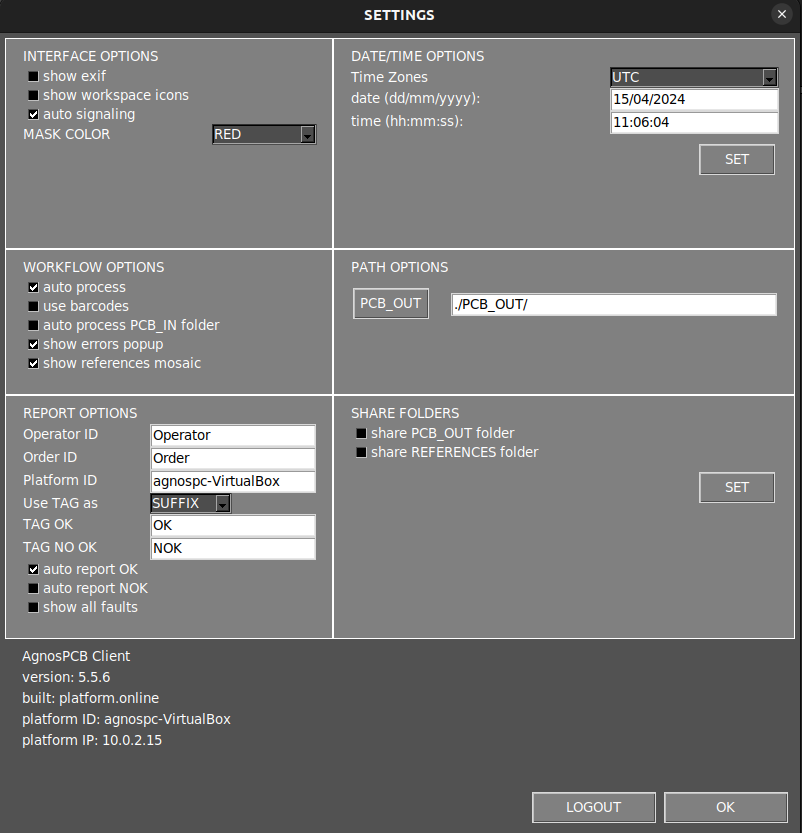Enable show all faults
The image size is (802, 833).
(33, 607)
